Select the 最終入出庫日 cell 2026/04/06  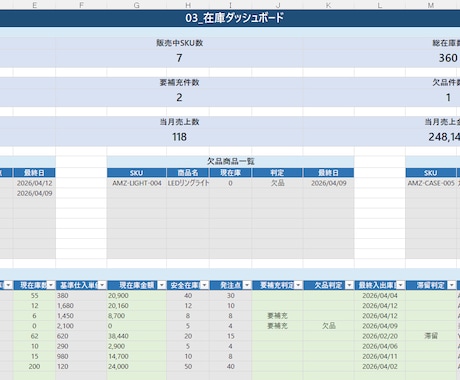pos(380,346)
